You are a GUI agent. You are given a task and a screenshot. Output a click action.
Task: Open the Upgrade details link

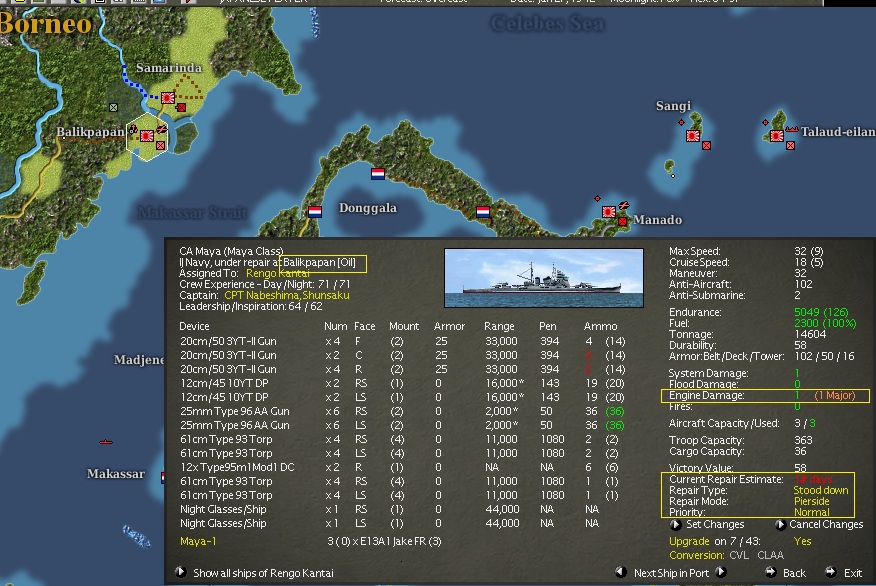[x=689, y=541]
